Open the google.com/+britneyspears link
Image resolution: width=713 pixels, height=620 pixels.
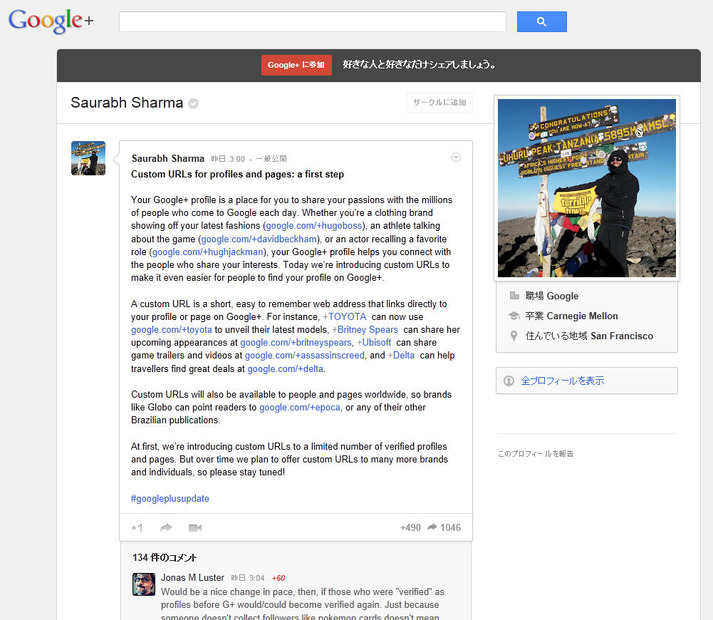tap(296, 343)
